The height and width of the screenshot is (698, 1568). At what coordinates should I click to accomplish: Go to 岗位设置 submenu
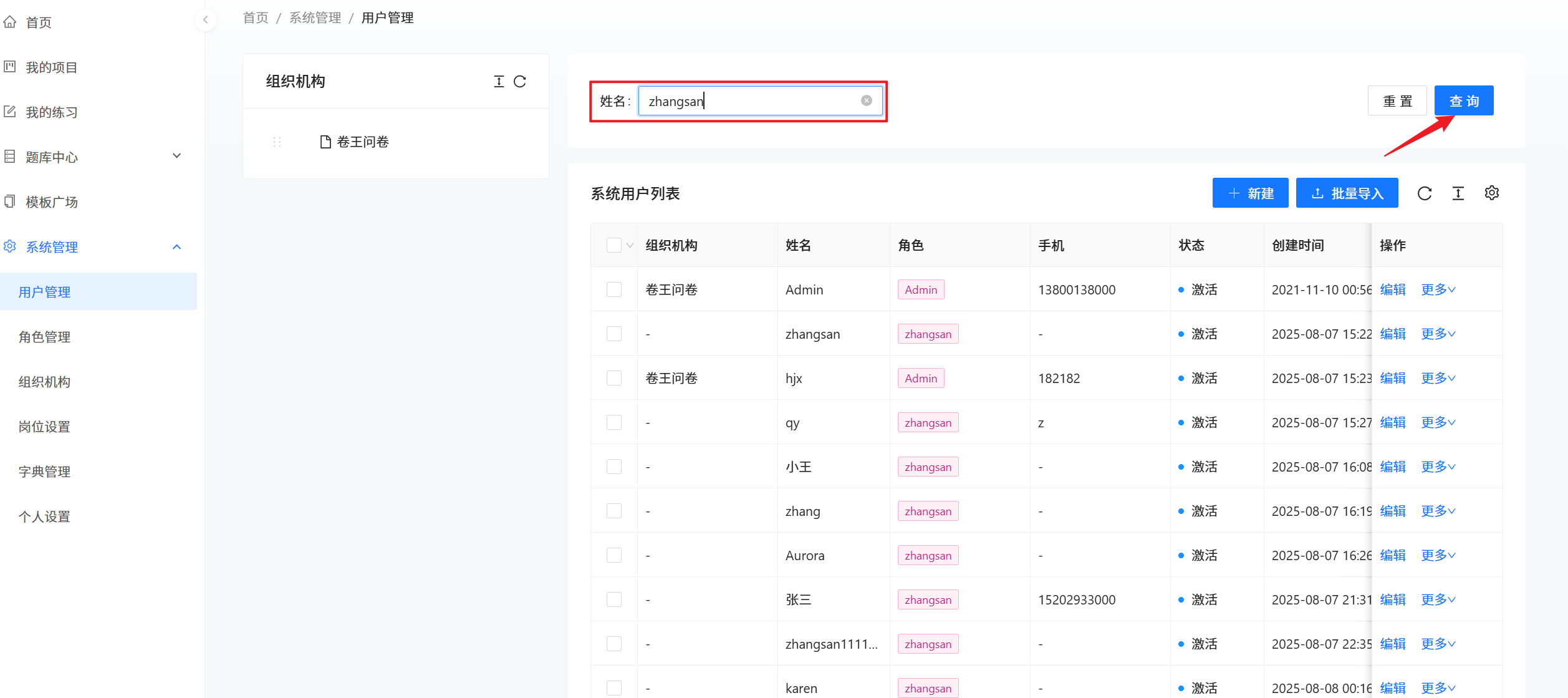[44, 427]
